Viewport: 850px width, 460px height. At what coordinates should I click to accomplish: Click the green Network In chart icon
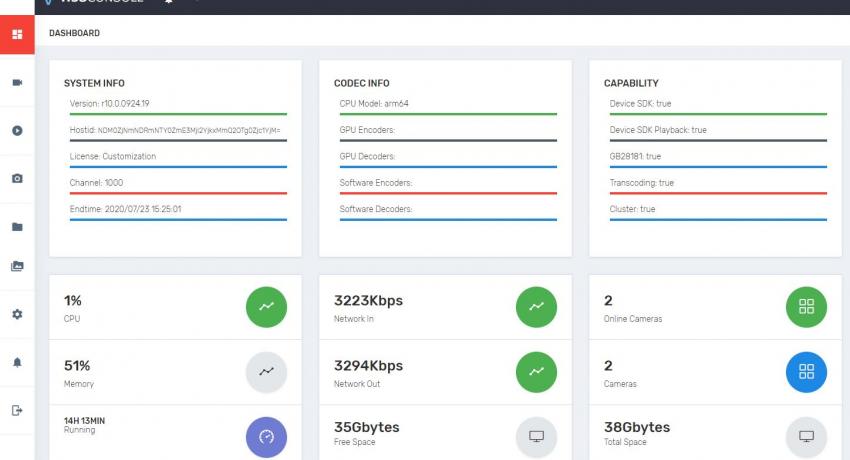coord(536,307)
